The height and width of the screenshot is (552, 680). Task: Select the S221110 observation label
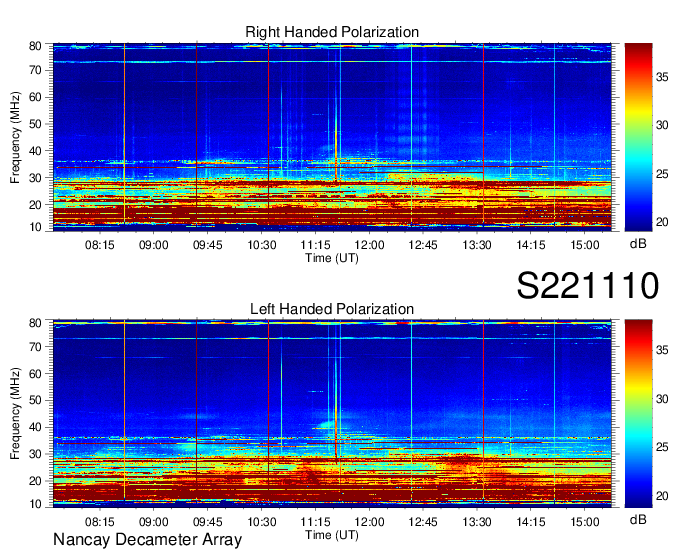pos(588,285)
